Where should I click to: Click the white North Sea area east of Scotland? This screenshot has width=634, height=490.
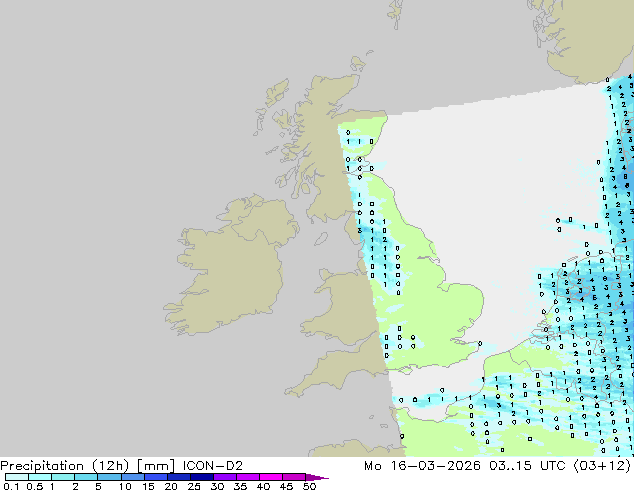pyautogui.click(x=480, y=160)
